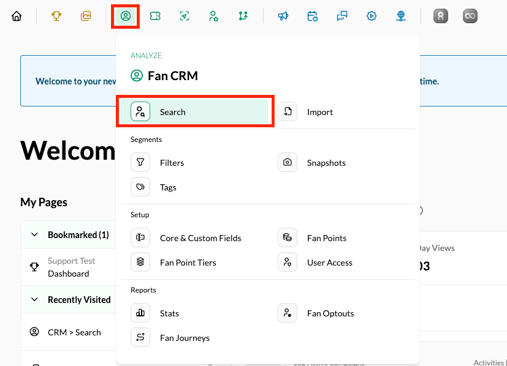This screenshot has height=366, width=507.
Task: Click the gray infinity app icon
Action: [470, 16]
